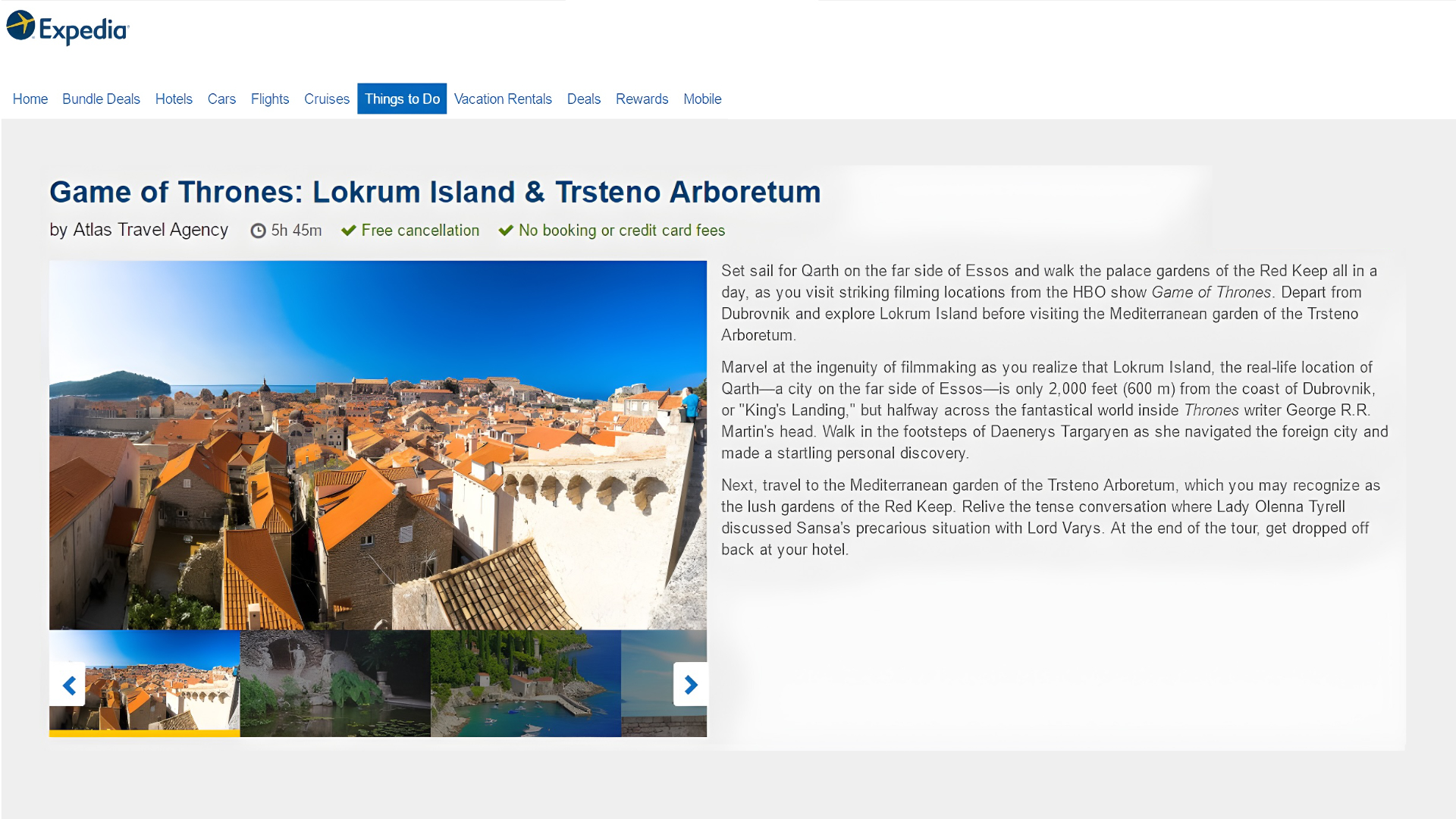Click the clock duration icon
This screenshot has width=1456, height=819.
coord(259,231)
